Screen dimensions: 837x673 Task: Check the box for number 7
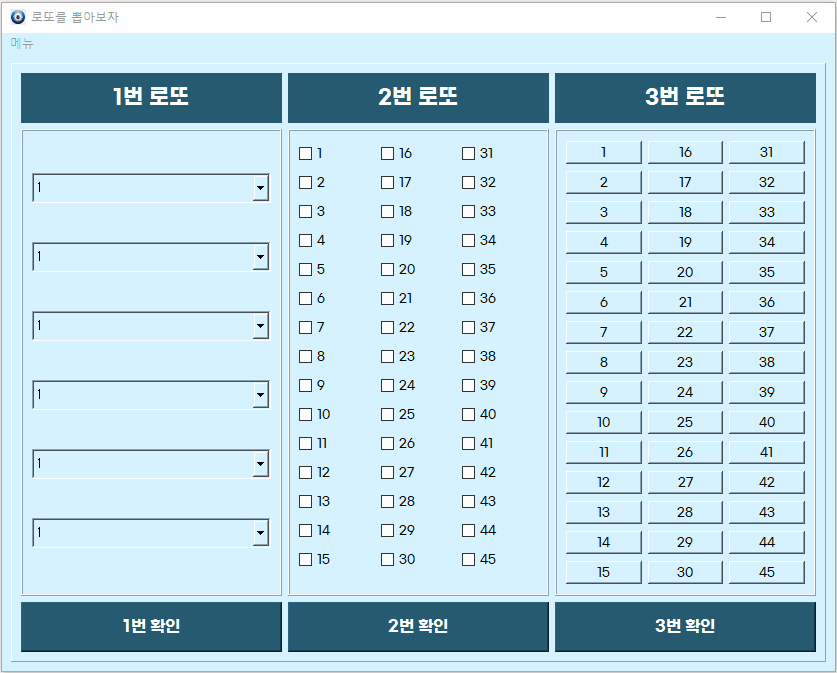(x=305, y=328)
